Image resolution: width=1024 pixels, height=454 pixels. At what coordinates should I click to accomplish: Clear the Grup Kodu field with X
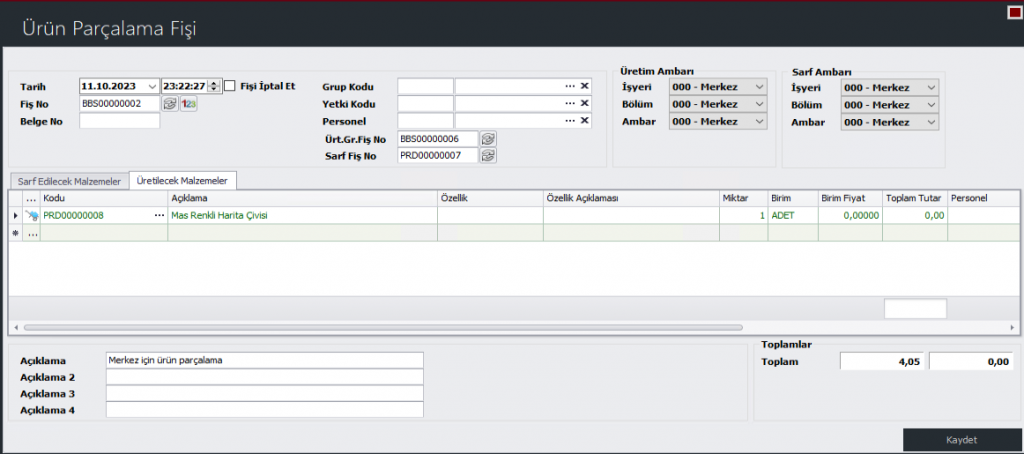pos(585,86)
